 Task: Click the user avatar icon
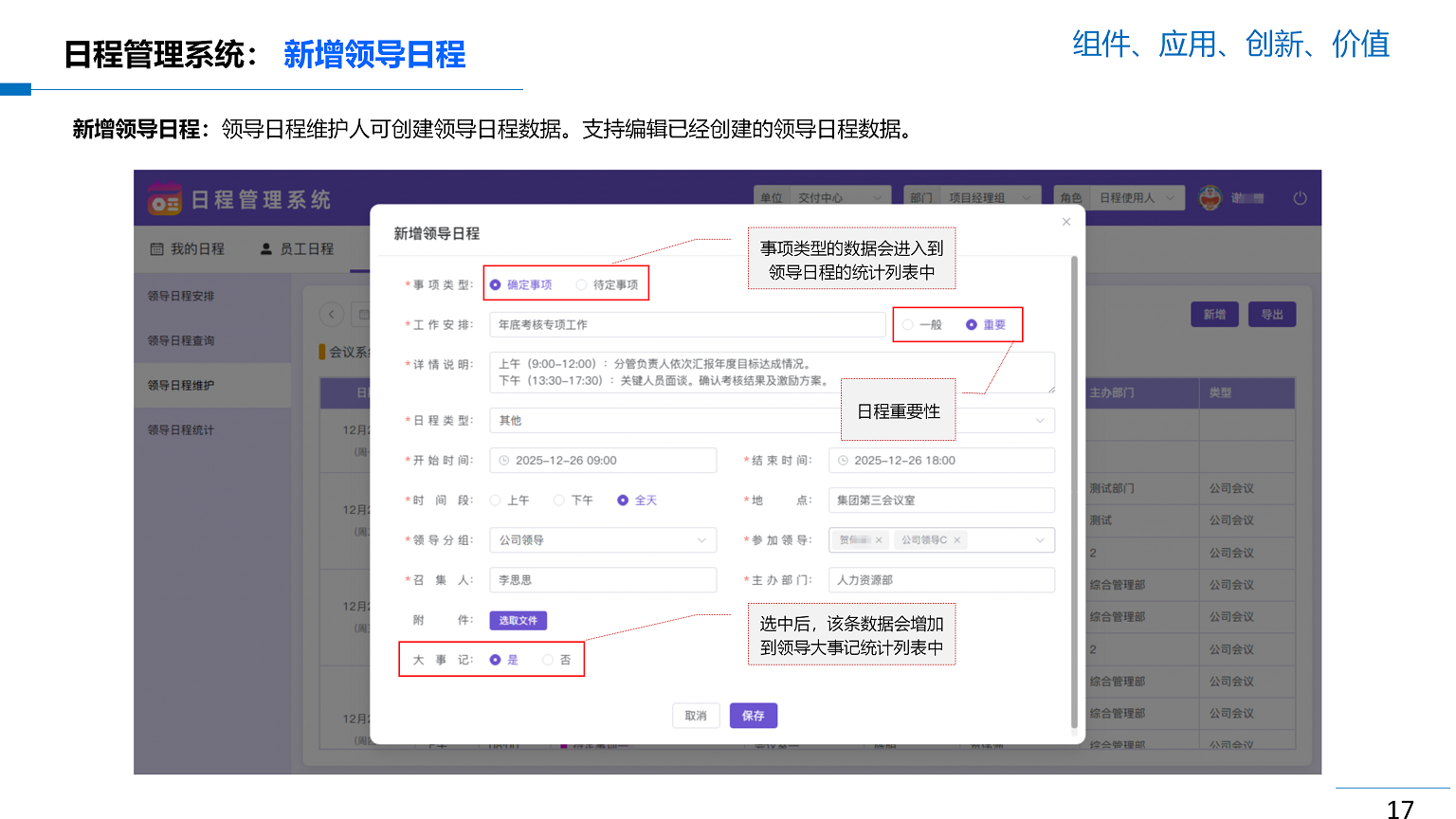pyautogui.click(x=1210, y=198)
